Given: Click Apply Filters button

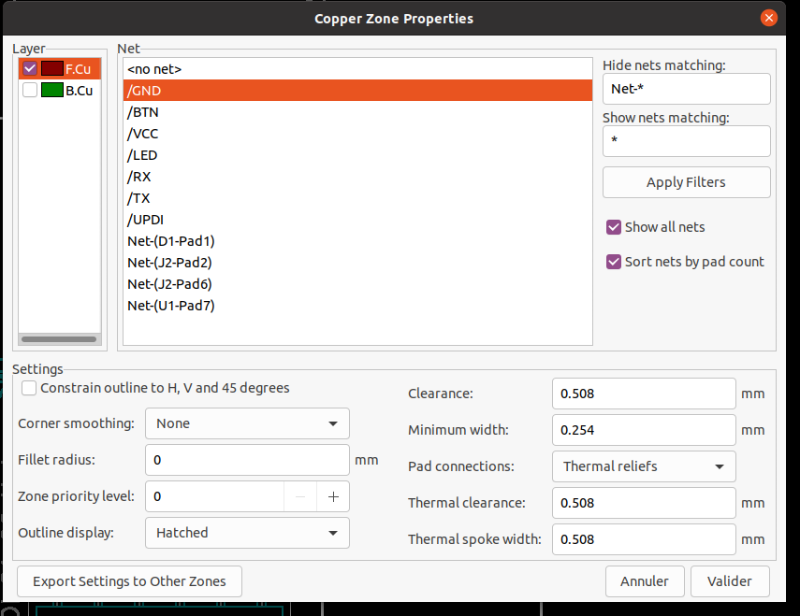Looking at the screenshot, I should click(x=686, y=182).
